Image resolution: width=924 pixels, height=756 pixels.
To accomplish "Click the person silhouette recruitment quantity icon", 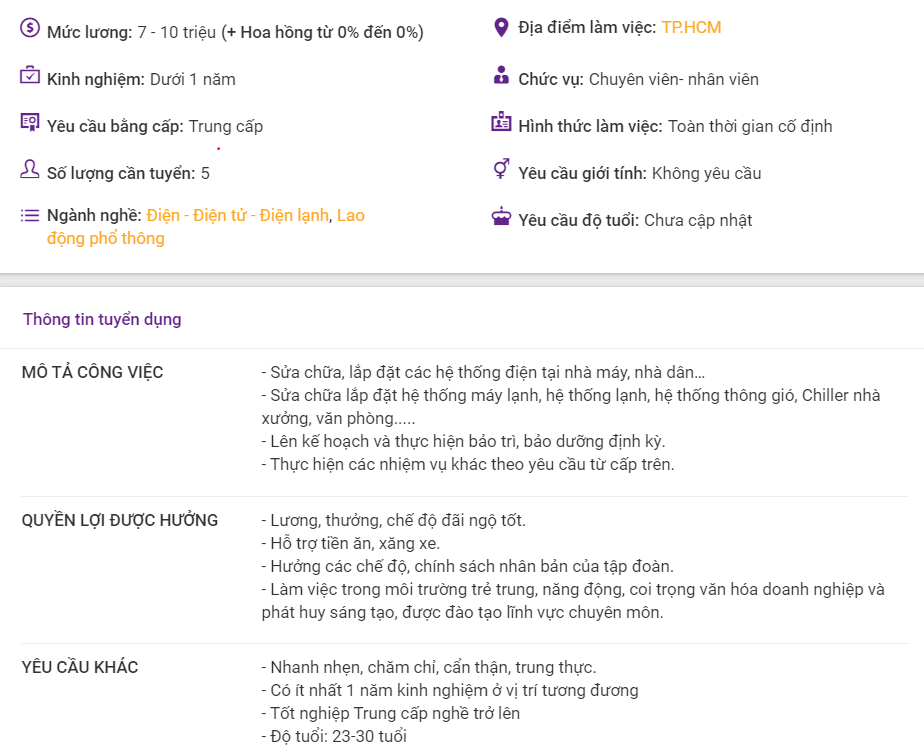I will click(29, 169).
